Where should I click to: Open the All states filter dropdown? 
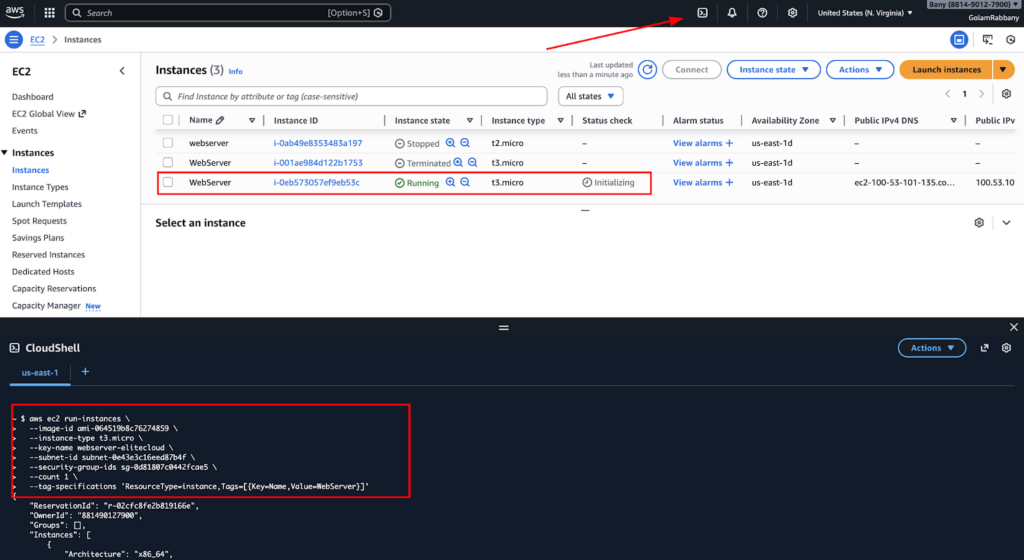coord(590,96)
